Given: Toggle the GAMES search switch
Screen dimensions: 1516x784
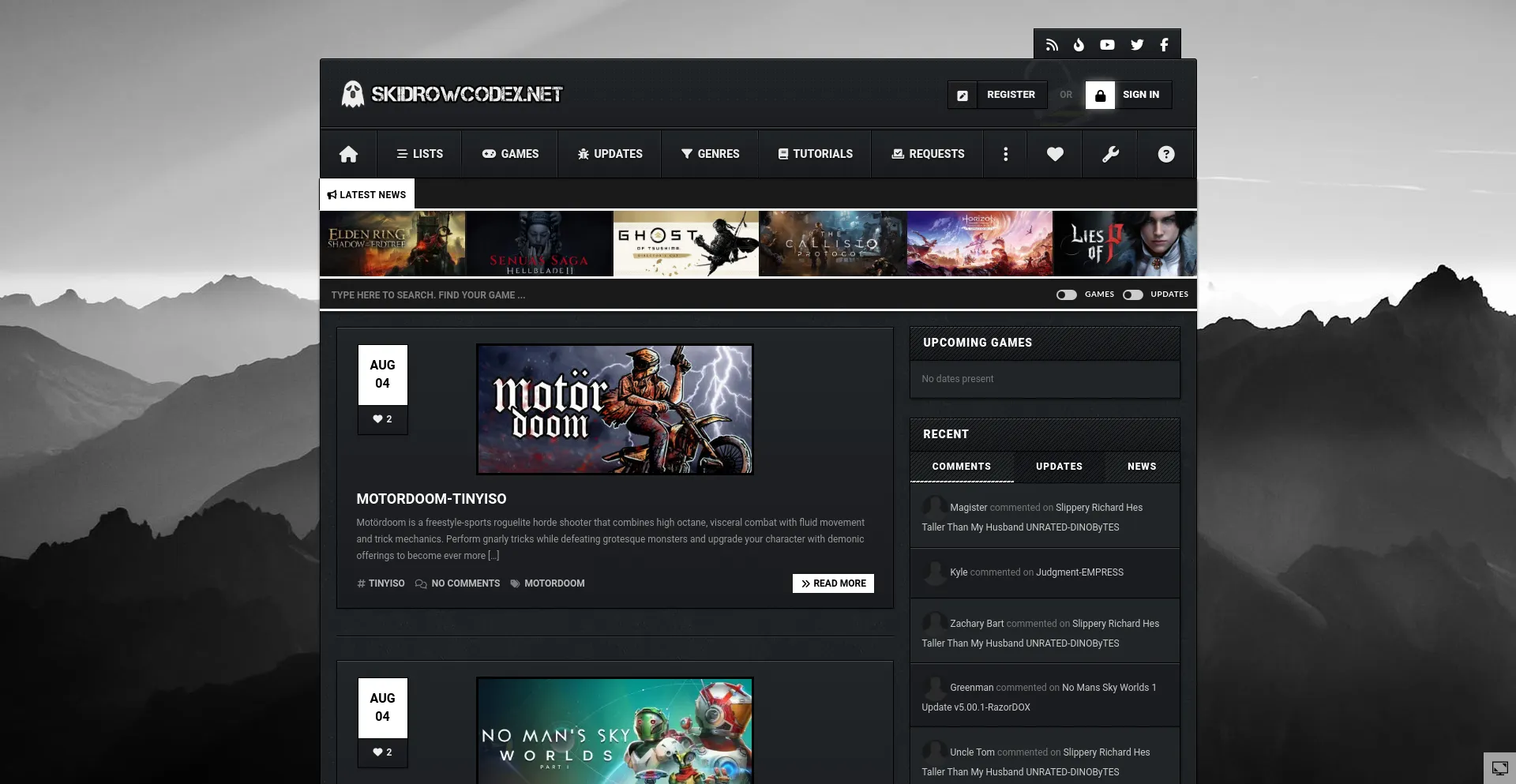Looking at the screenshot, I should tap(1067, 294).
